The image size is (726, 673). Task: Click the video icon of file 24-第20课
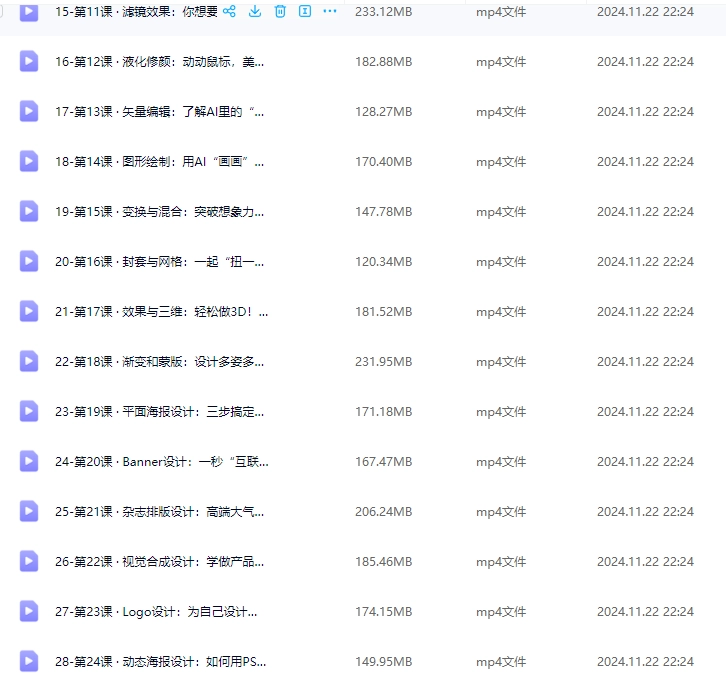pos(29,461)
